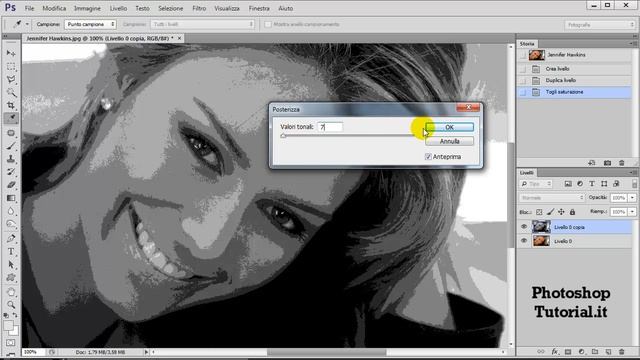This screenshot has width=640, height=360.
Task: Toggle the Anteprima checkbox
Action: pos(428,157)
